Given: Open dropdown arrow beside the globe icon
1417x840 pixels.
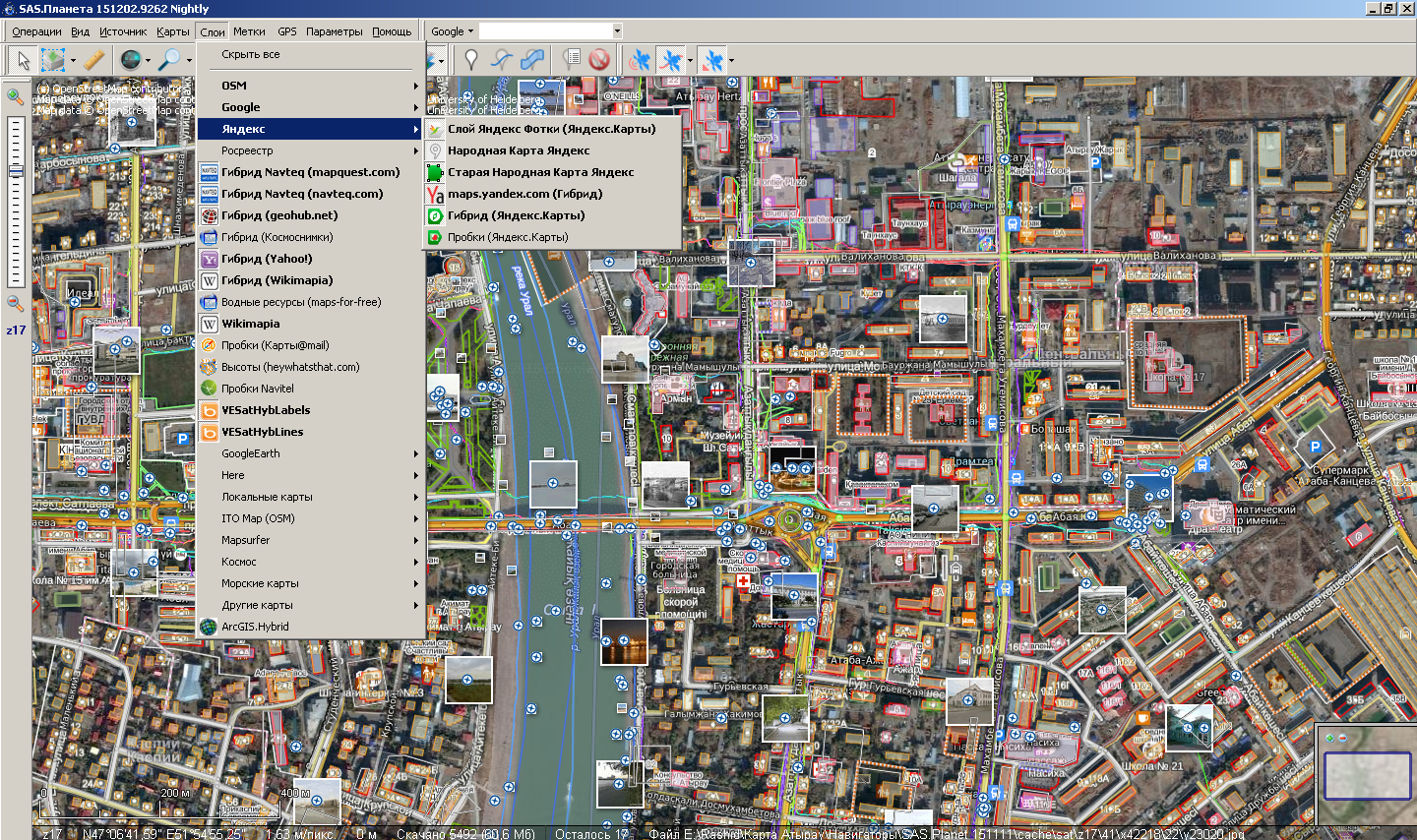Looking at the screenshot, I should point(148,60).
